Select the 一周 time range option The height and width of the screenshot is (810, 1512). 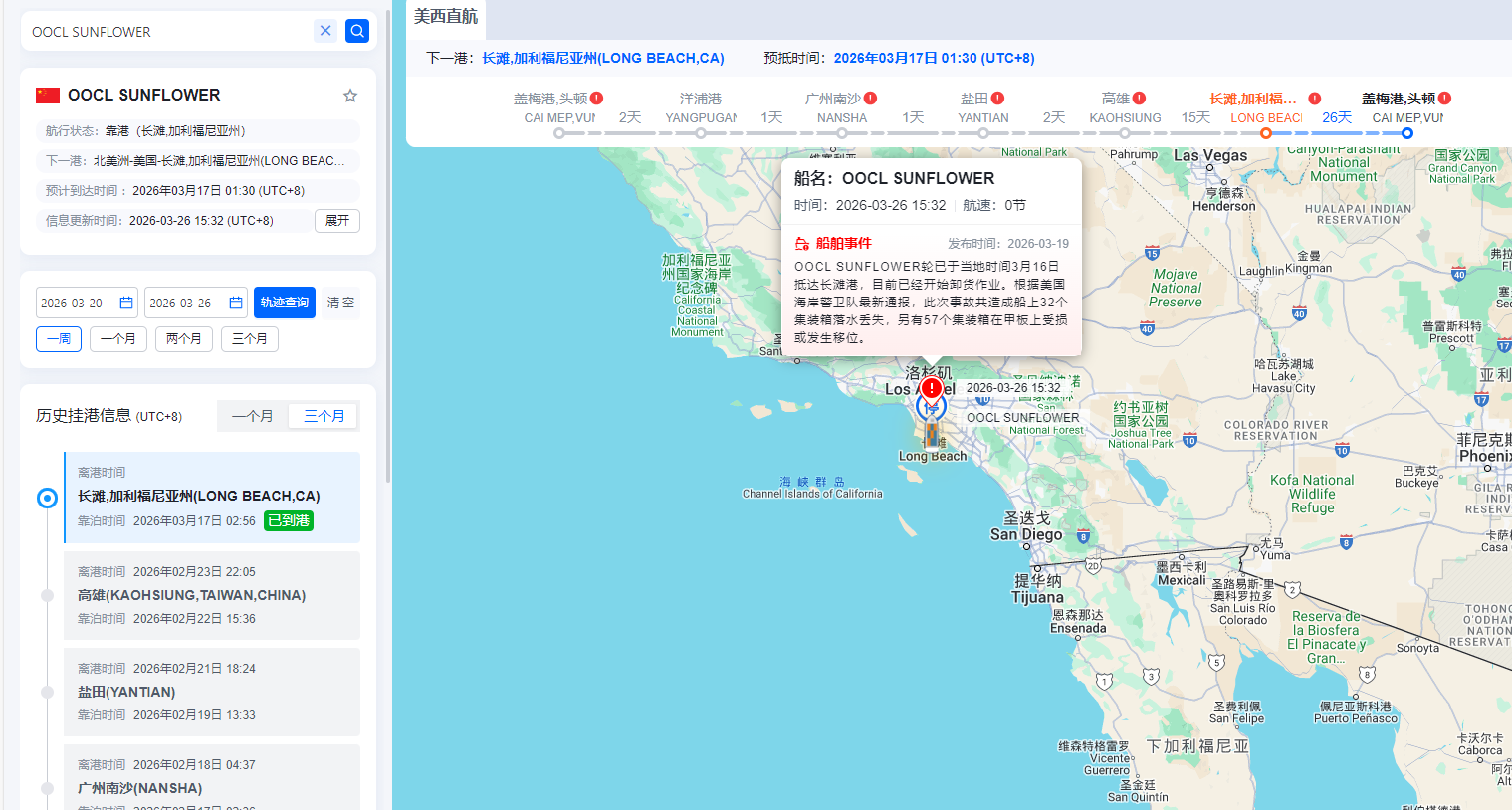(x=58, y=339)
